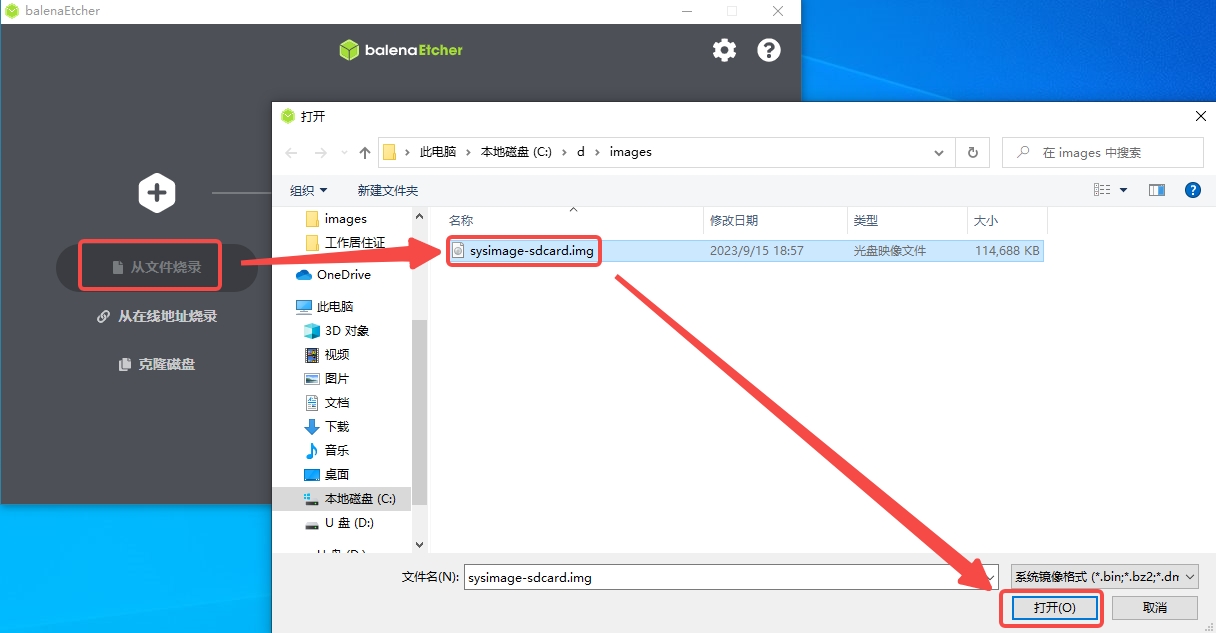Click the size cell 114,688 KB
This screenshot has width=1216, height=633.
tap(1007, 251)
